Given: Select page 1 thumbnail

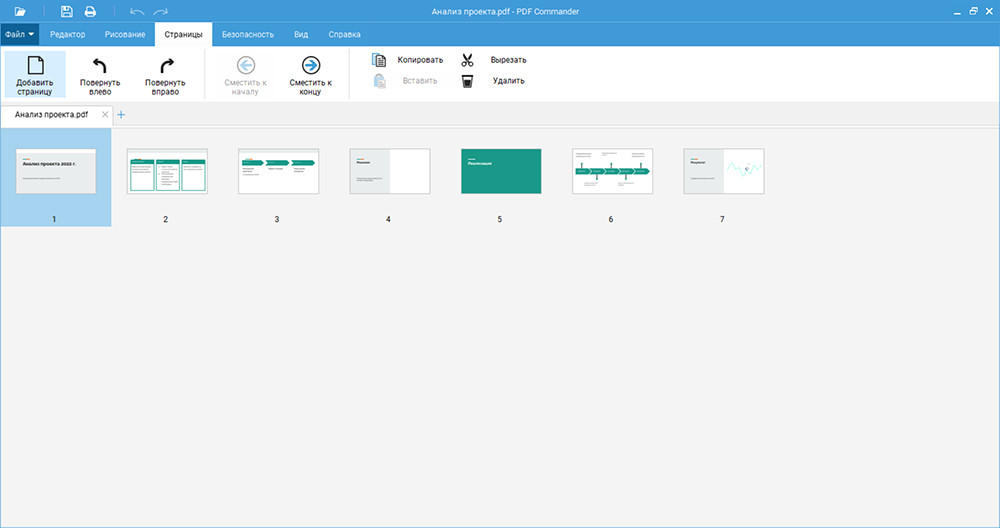Looking at the screenshot, I should pyautogui.click(x=55, y=172).
